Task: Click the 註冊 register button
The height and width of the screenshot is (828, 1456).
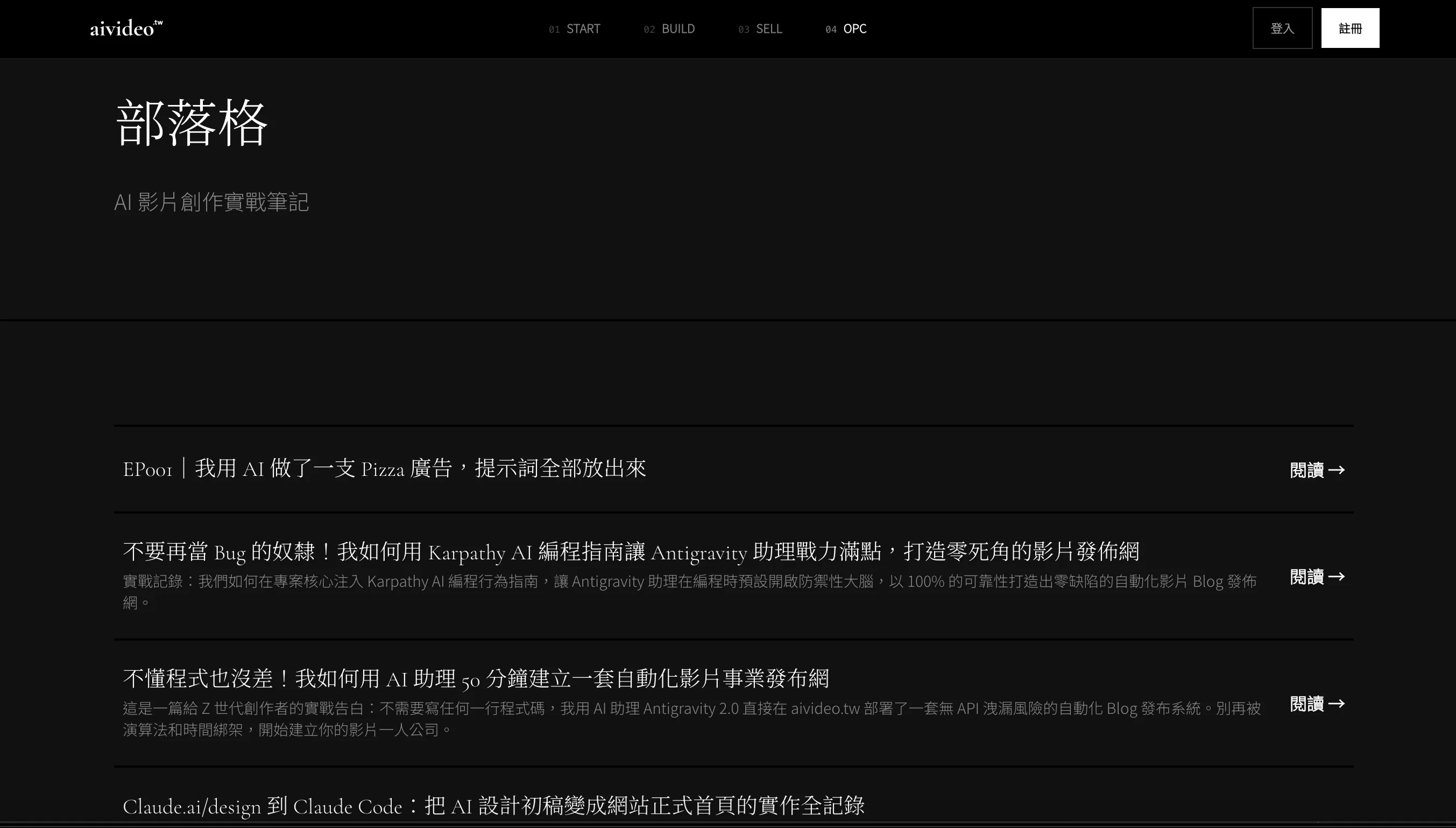Action: 1349,28
